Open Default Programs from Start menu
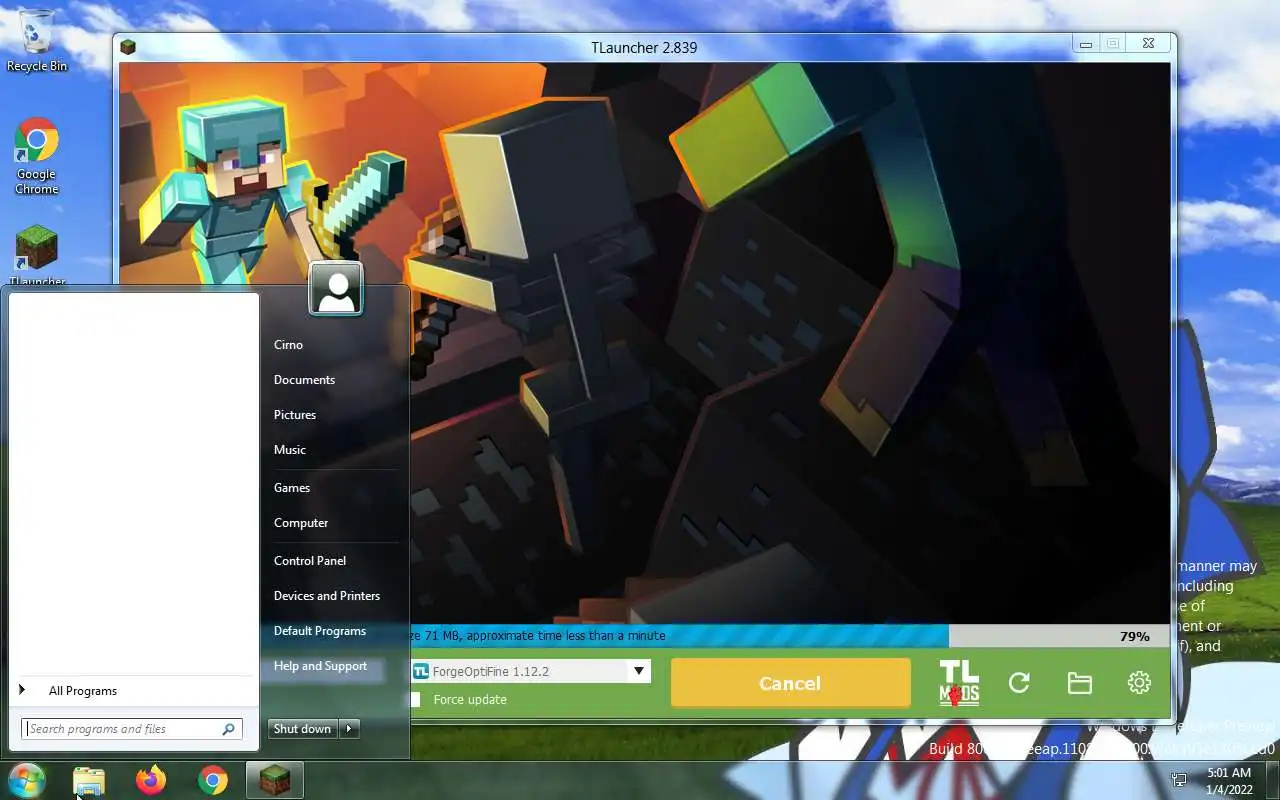Screen dimensions: 1280x800 [320, 630]
